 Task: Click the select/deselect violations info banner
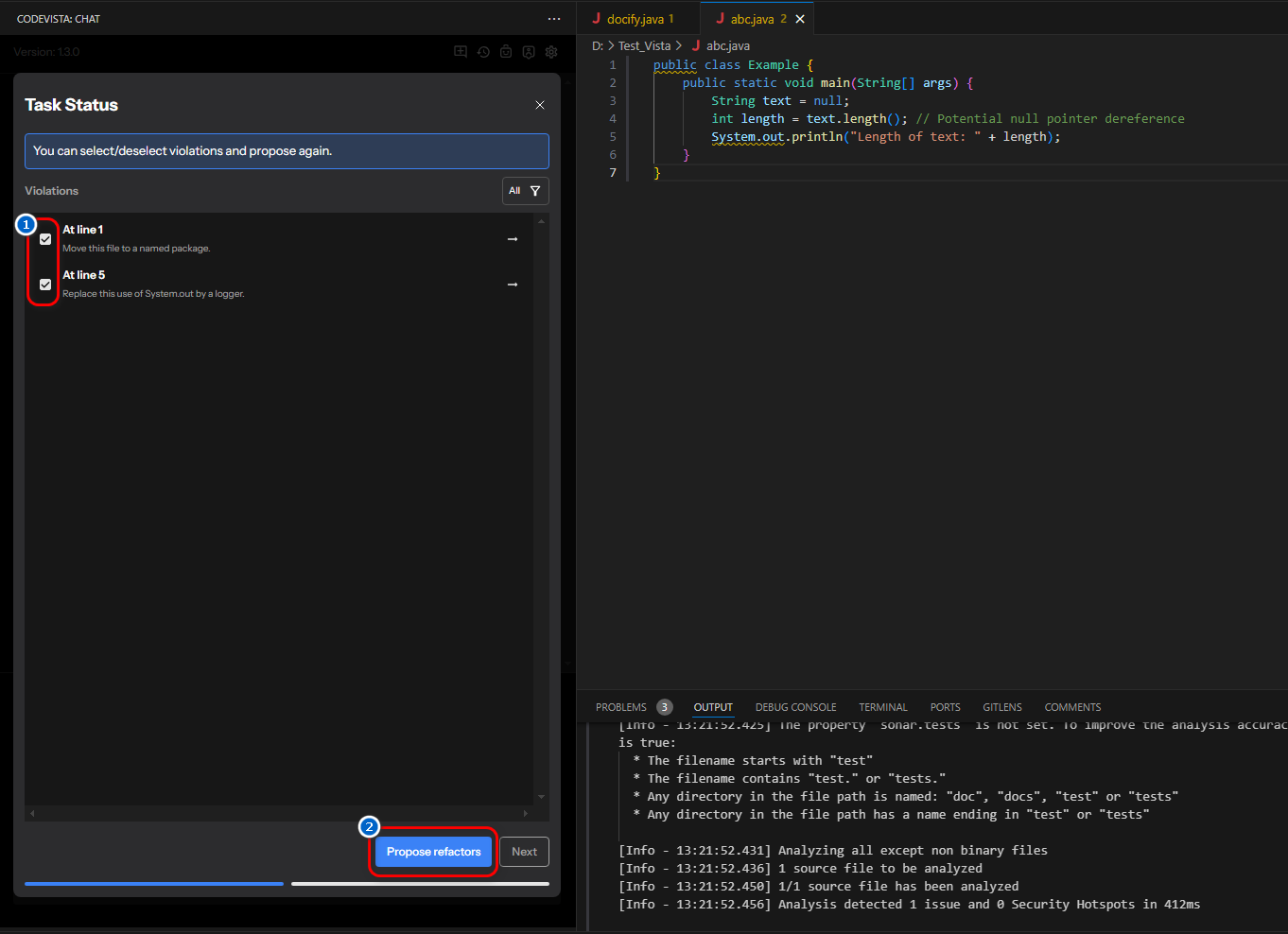tap(287, 151)
